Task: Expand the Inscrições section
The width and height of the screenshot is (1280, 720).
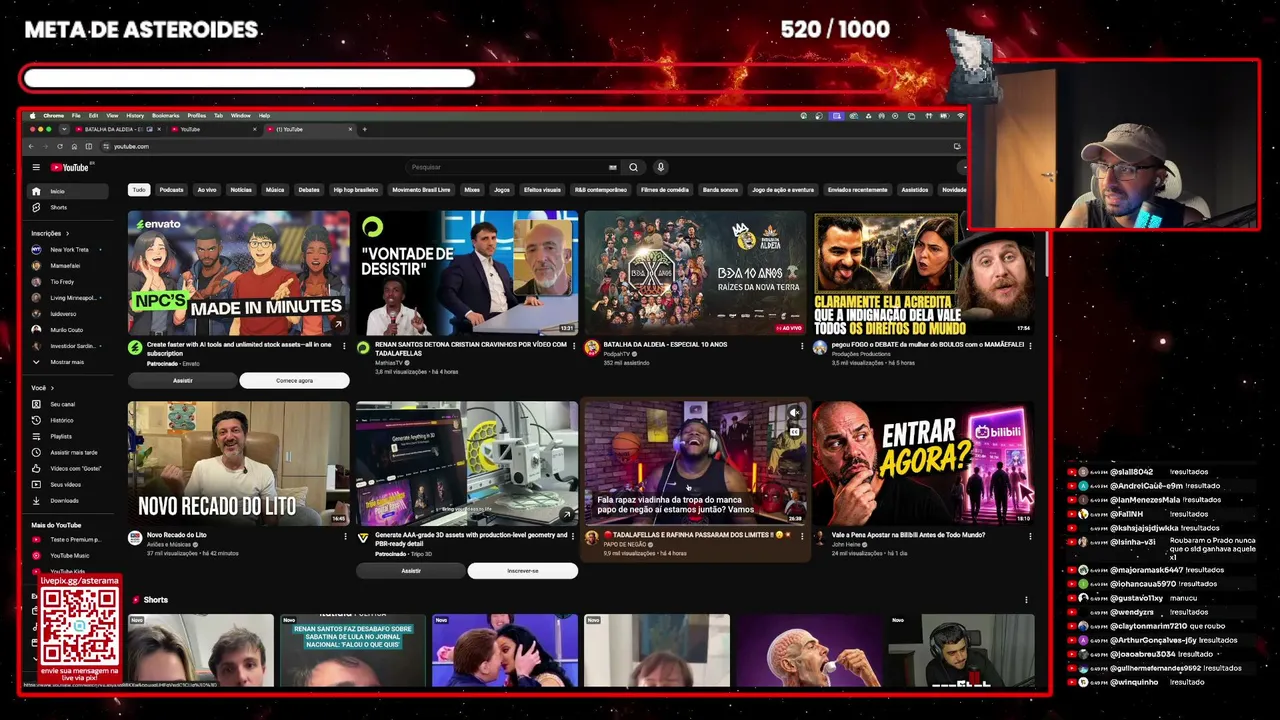Action: tap(50, 233)
